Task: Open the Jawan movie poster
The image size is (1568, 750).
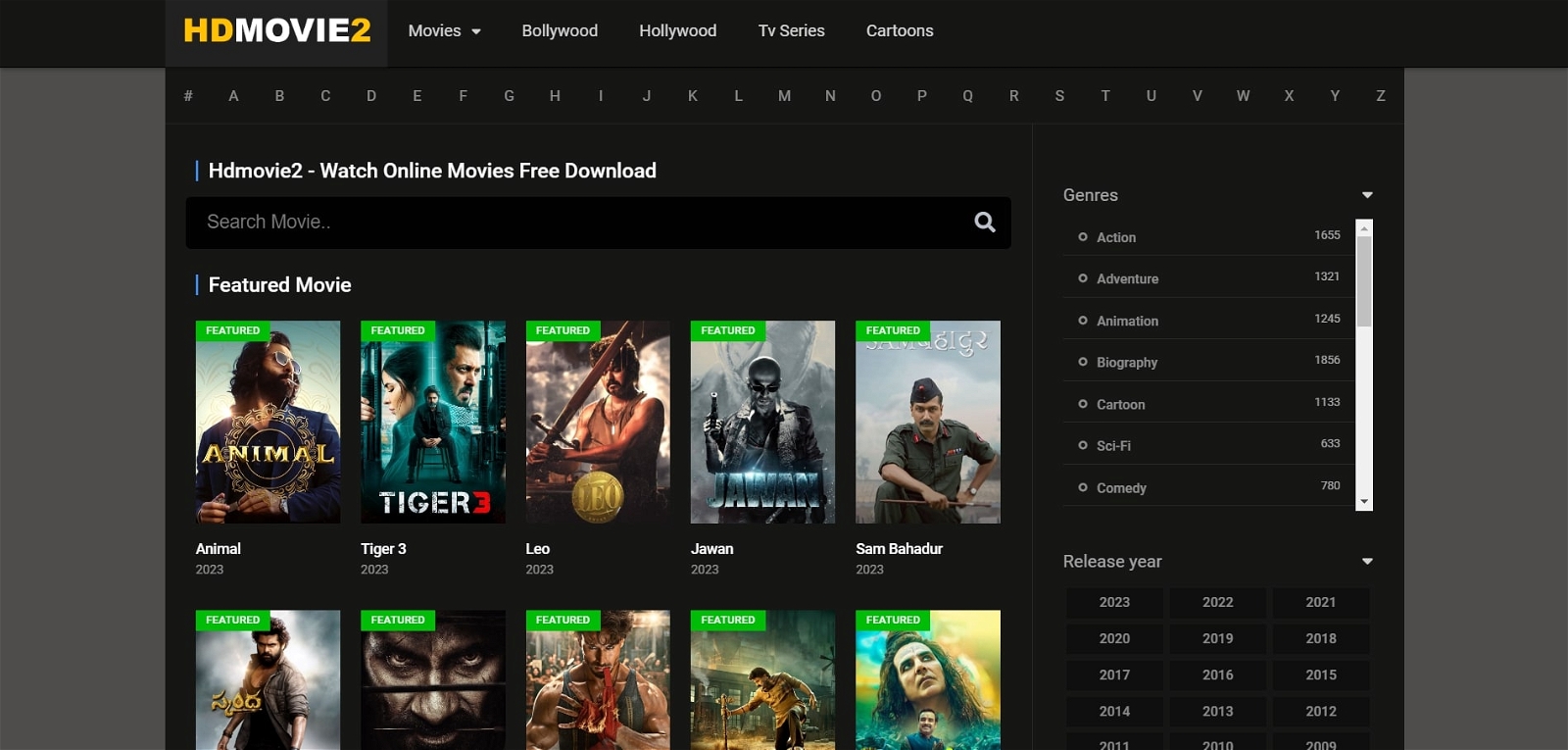Action: [762, 422]
